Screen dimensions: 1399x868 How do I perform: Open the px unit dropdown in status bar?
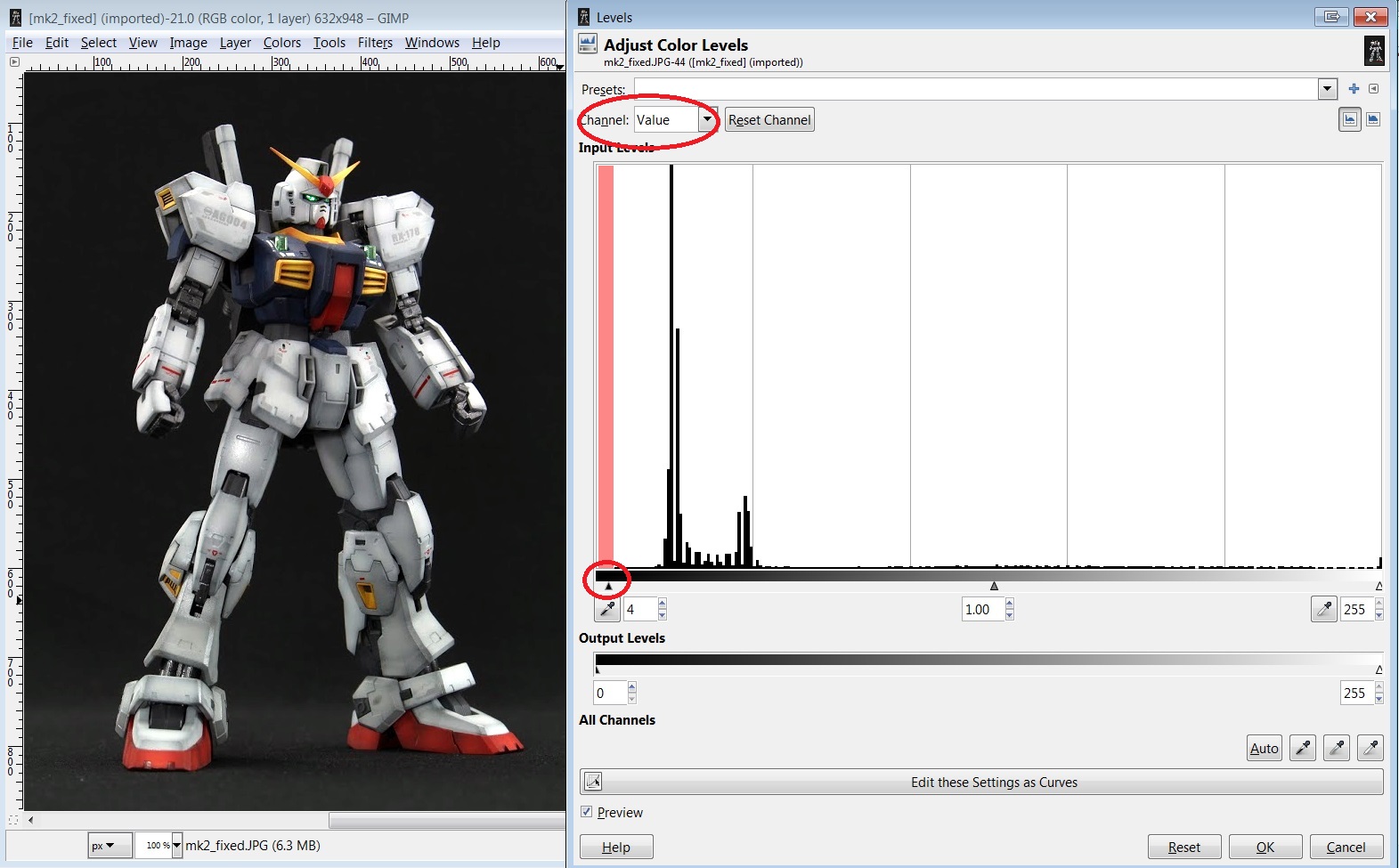point(110,846)
